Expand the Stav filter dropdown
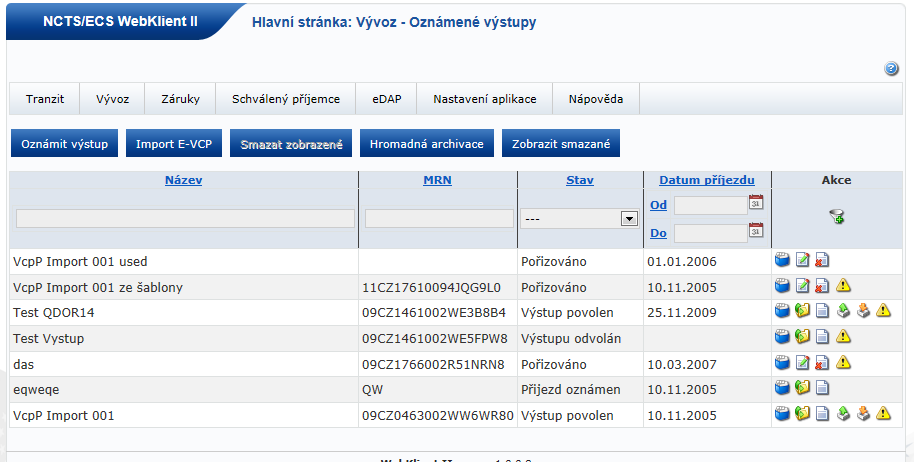 [x=629, y=218]
